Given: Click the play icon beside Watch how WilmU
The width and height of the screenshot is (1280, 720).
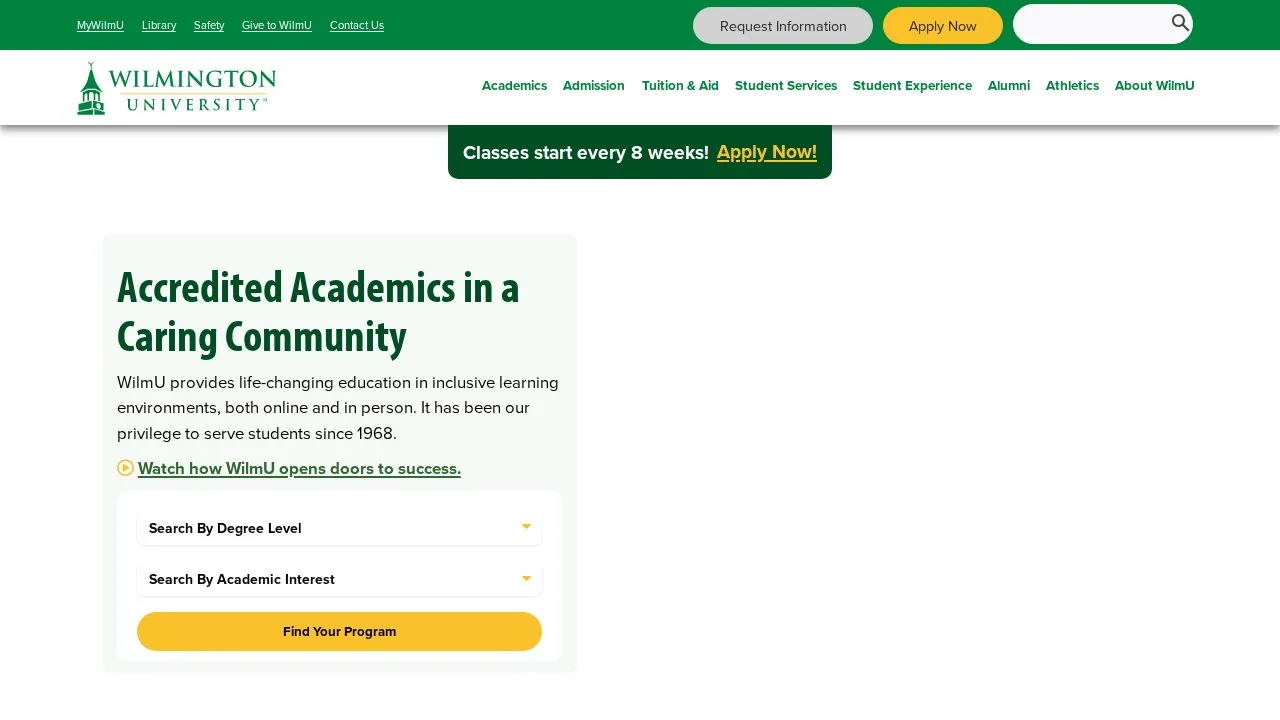Looking at the screenshot, I should point(125,468).
